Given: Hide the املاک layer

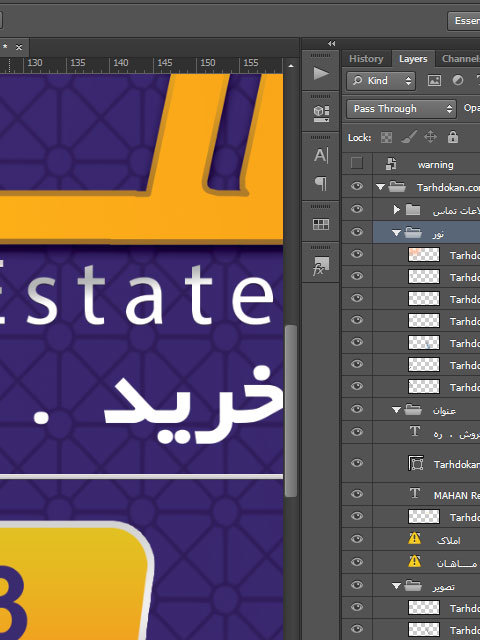Looking at the screenshot, I should [357, 539].
